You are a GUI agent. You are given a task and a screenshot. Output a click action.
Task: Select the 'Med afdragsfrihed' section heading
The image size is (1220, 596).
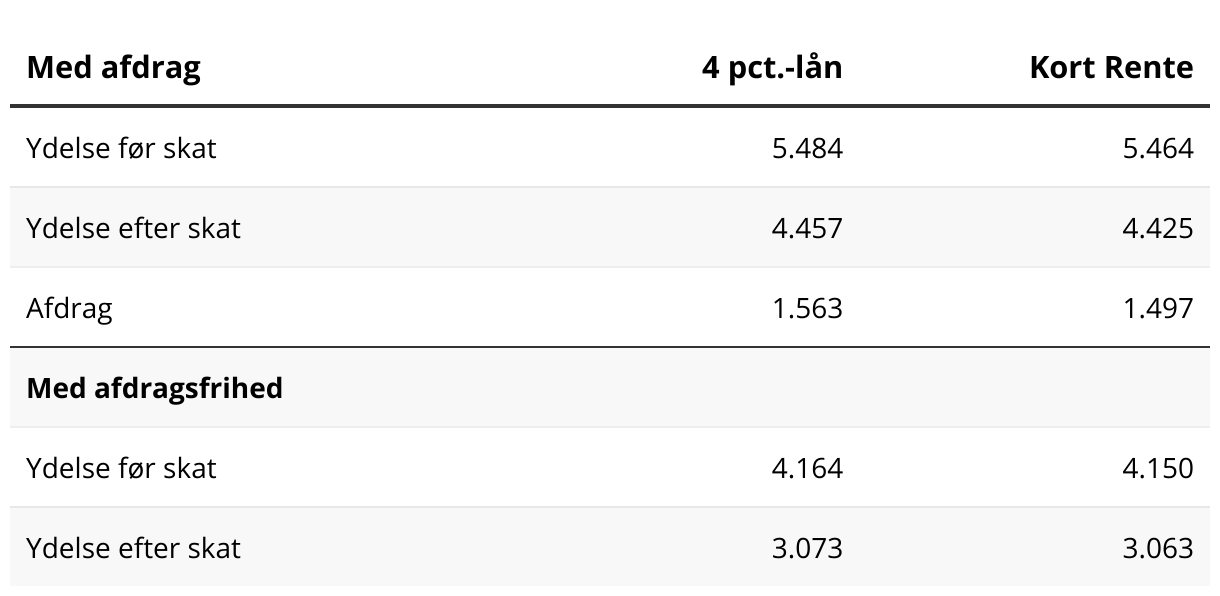click(x=155, y=387)
